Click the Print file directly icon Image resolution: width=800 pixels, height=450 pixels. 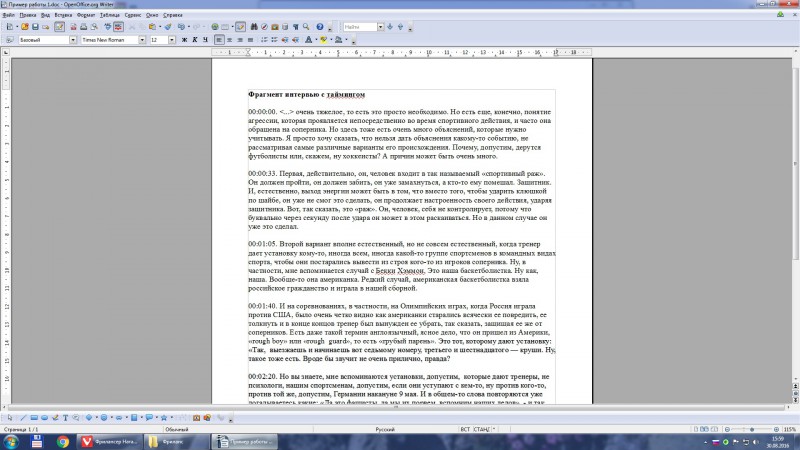84,27
